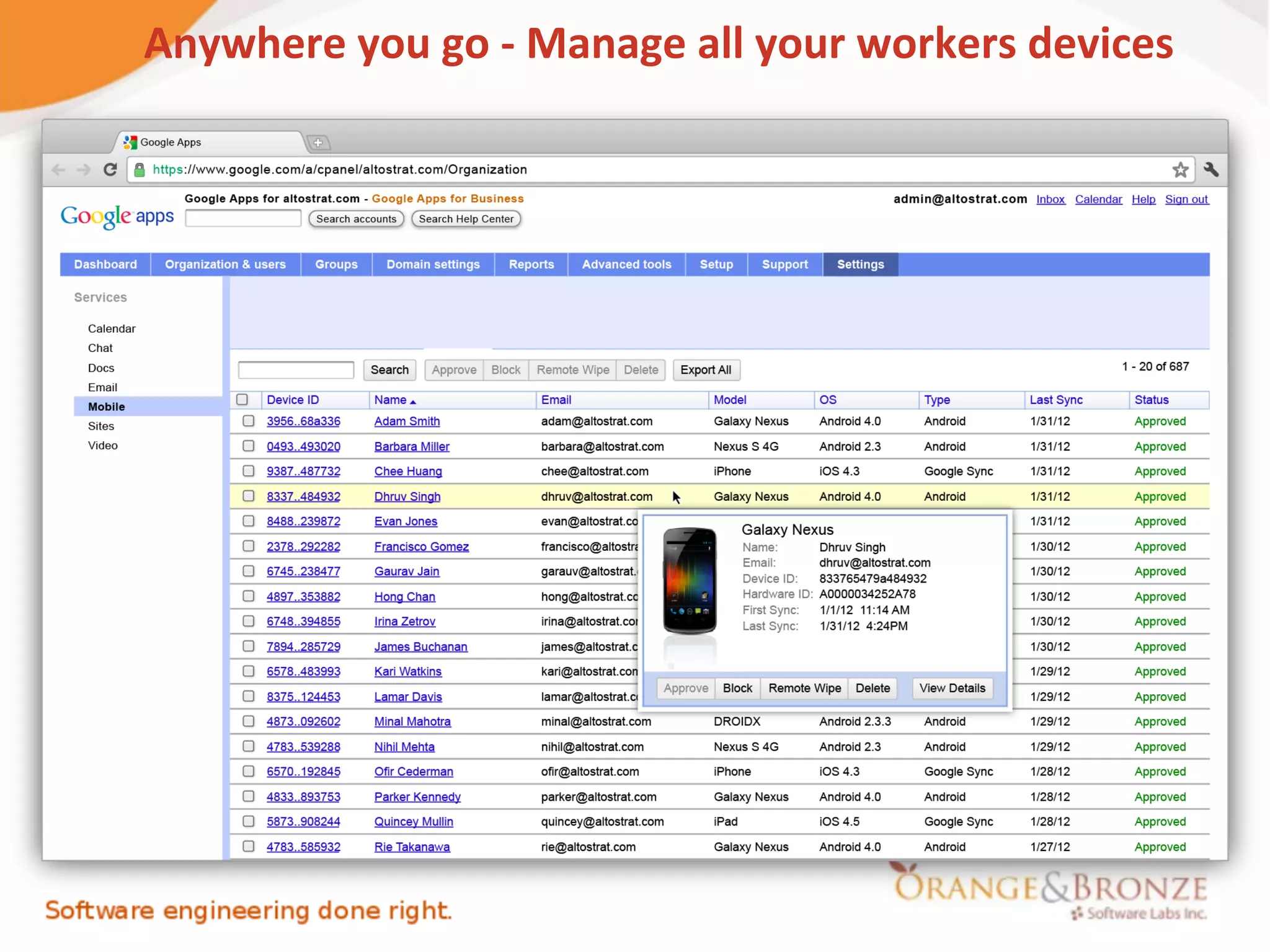Switch to the Setup tab
Screen dimensions: 1270x952
click(x=716, y=264)
